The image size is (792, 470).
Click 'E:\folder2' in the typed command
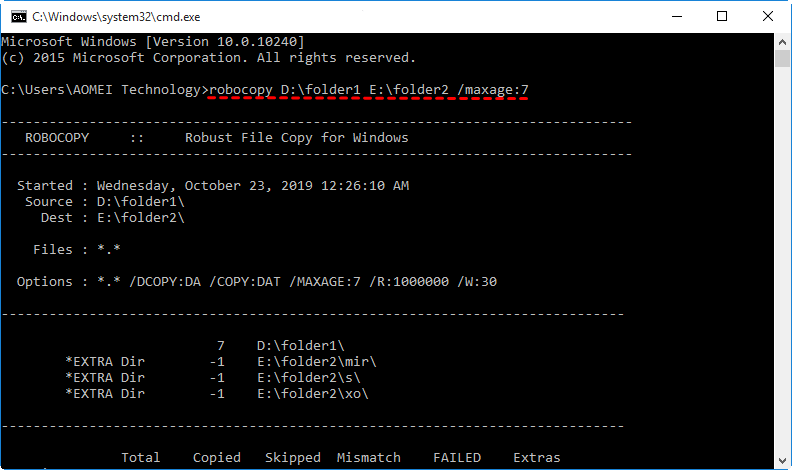tap(409, 90)
